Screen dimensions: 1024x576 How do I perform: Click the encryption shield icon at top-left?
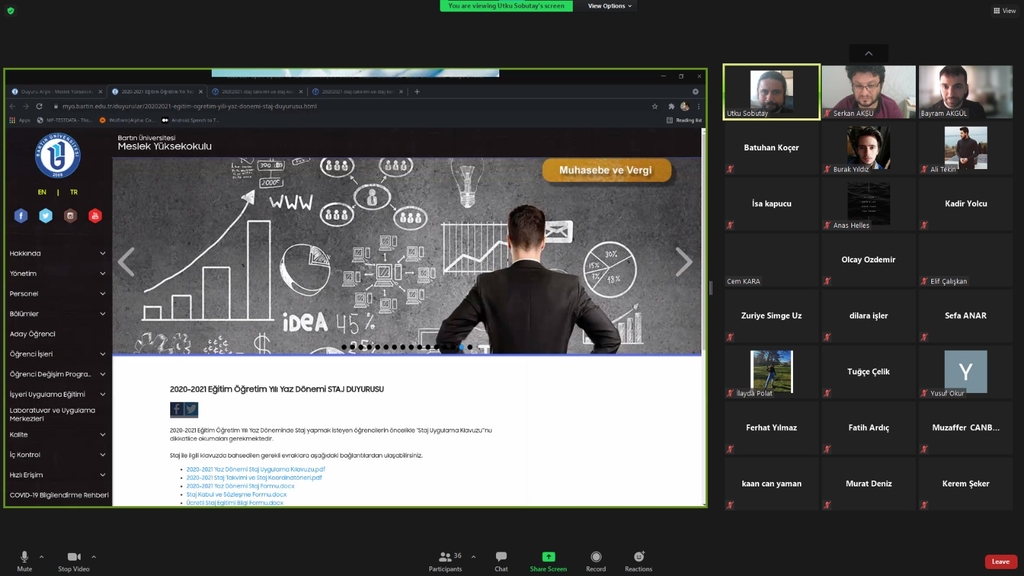tap(11, 10)
